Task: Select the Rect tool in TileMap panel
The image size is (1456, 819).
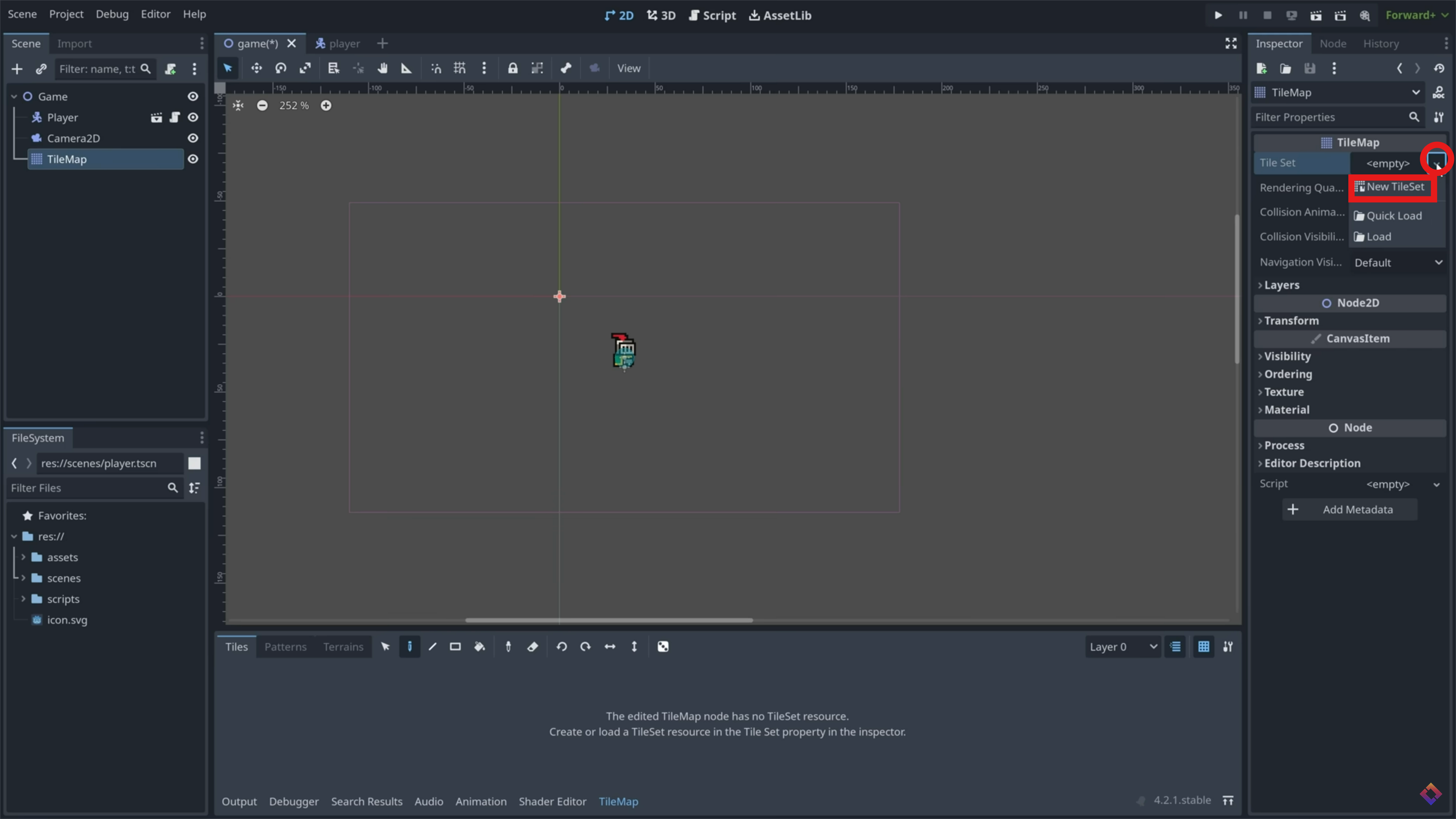Action: pos(455,646)
